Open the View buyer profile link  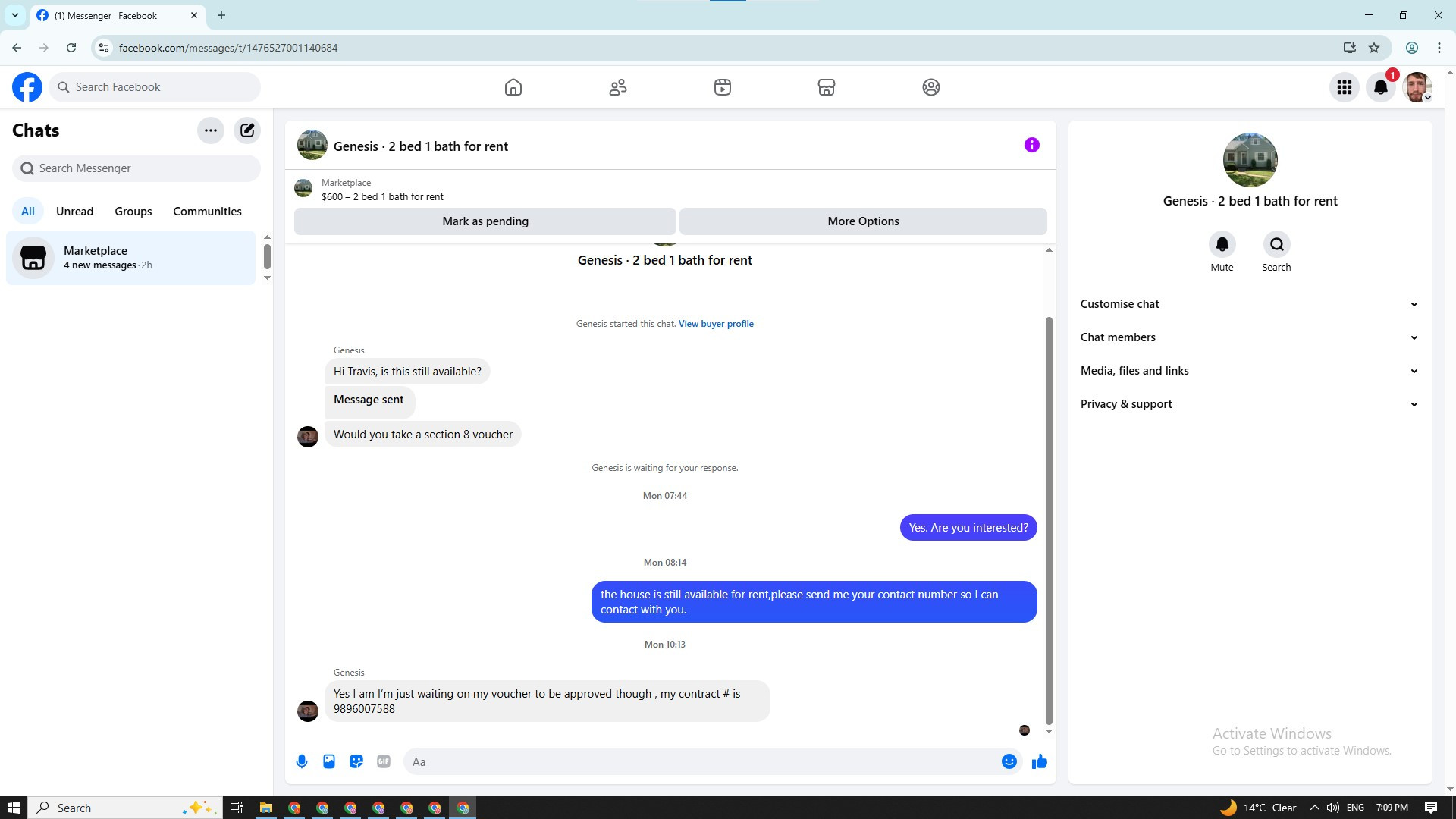point(716,324)
